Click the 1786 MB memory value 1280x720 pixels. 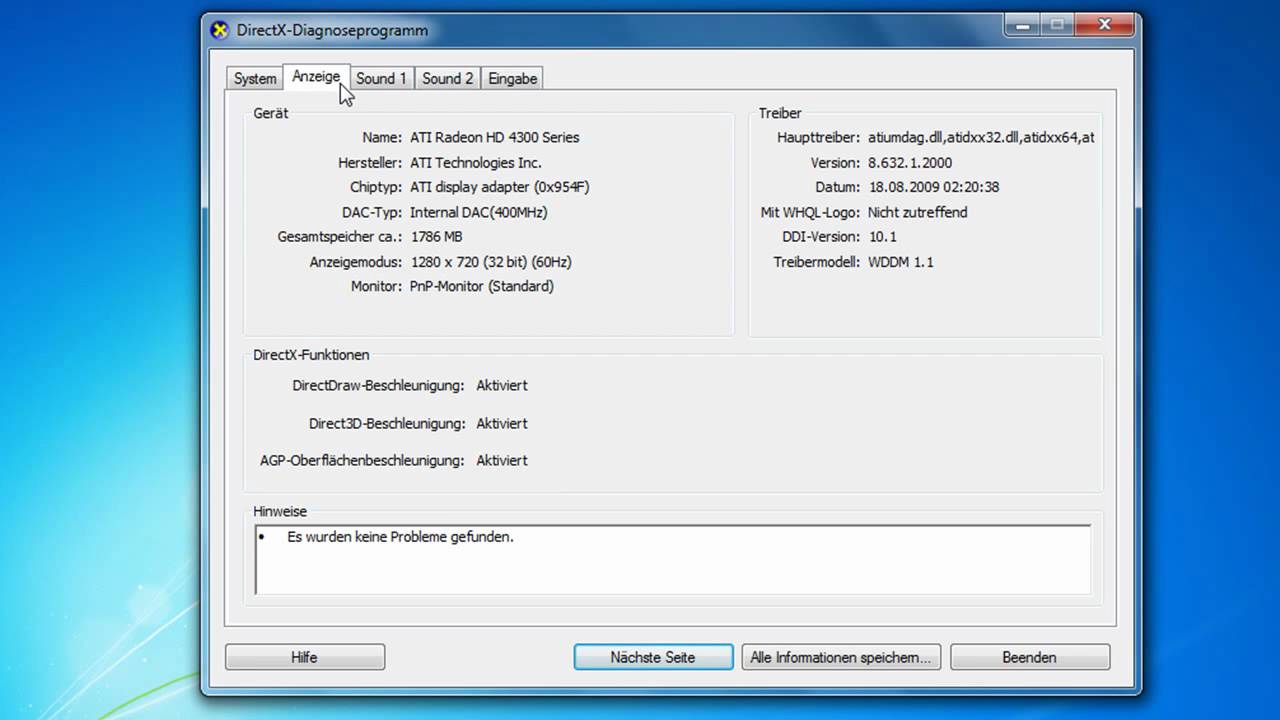pos(436,237)
